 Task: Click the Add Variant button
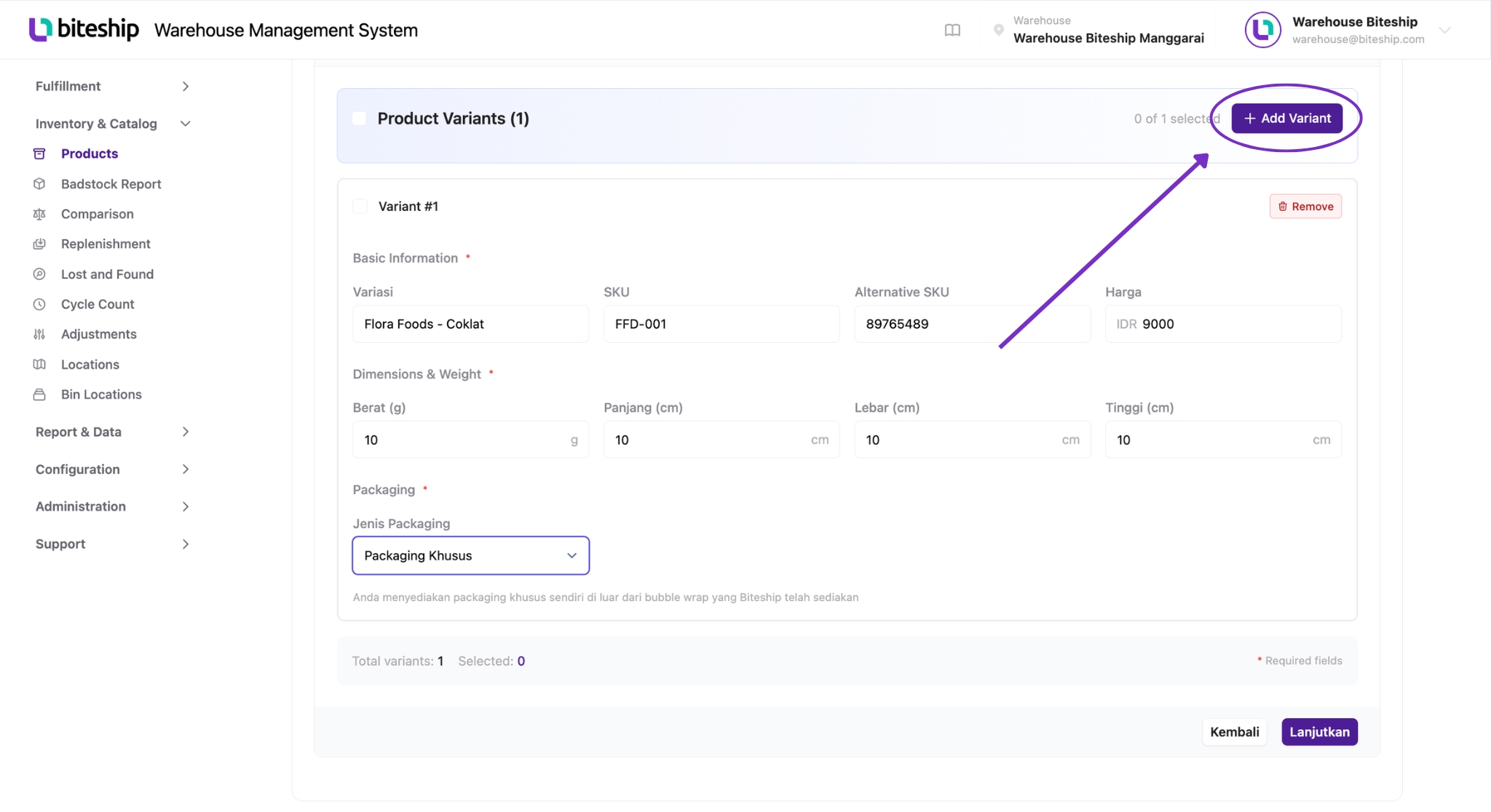click(x=1286, y=119)
